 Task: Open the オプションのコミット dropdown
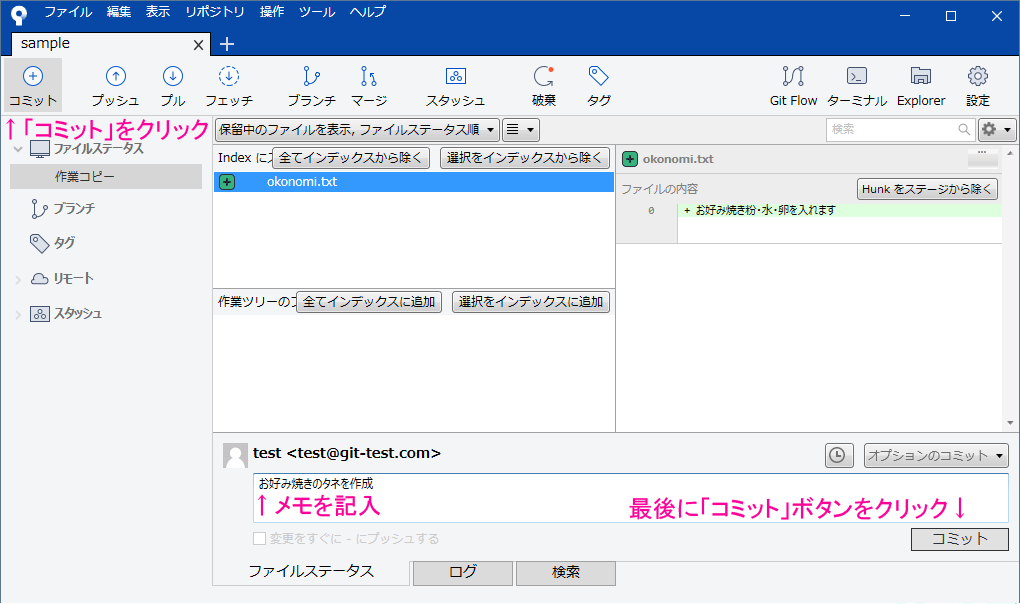[934, 453]
